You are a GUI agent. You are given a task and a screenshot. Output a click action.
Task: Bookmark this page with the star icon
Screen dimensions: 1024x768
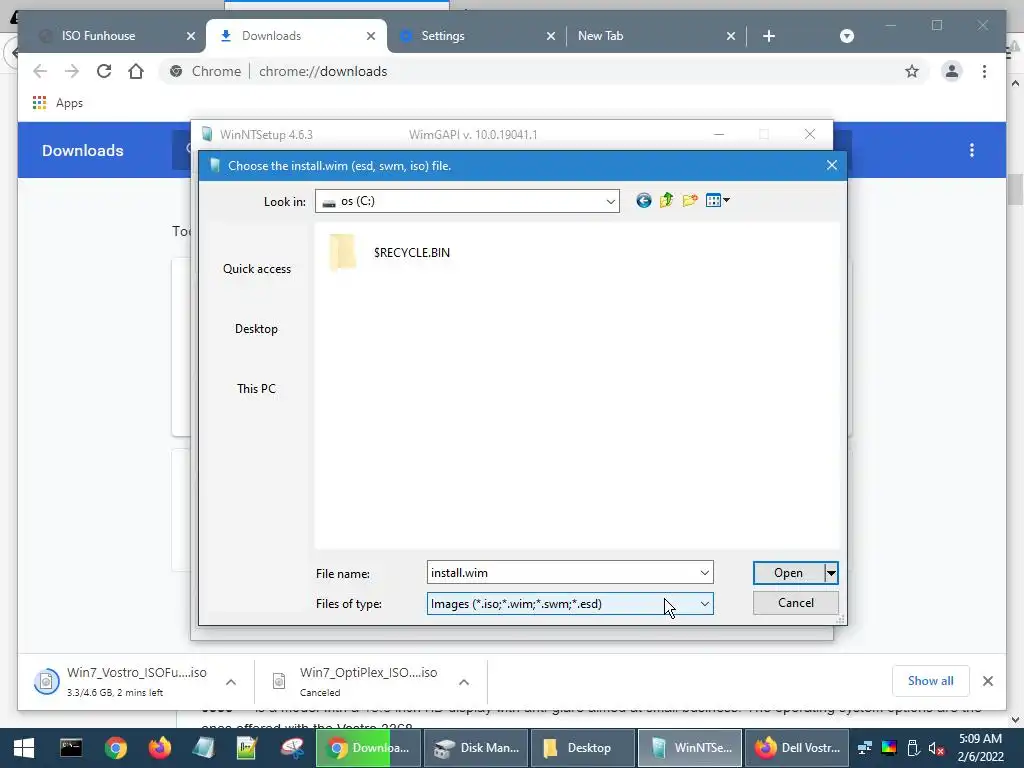pos(912,71)
